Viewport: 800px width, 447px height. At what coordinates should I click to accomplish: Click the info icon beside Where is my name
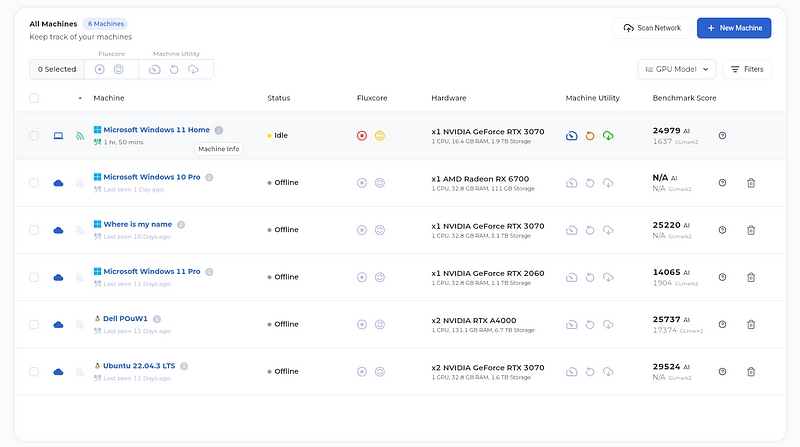coord(181,225)
